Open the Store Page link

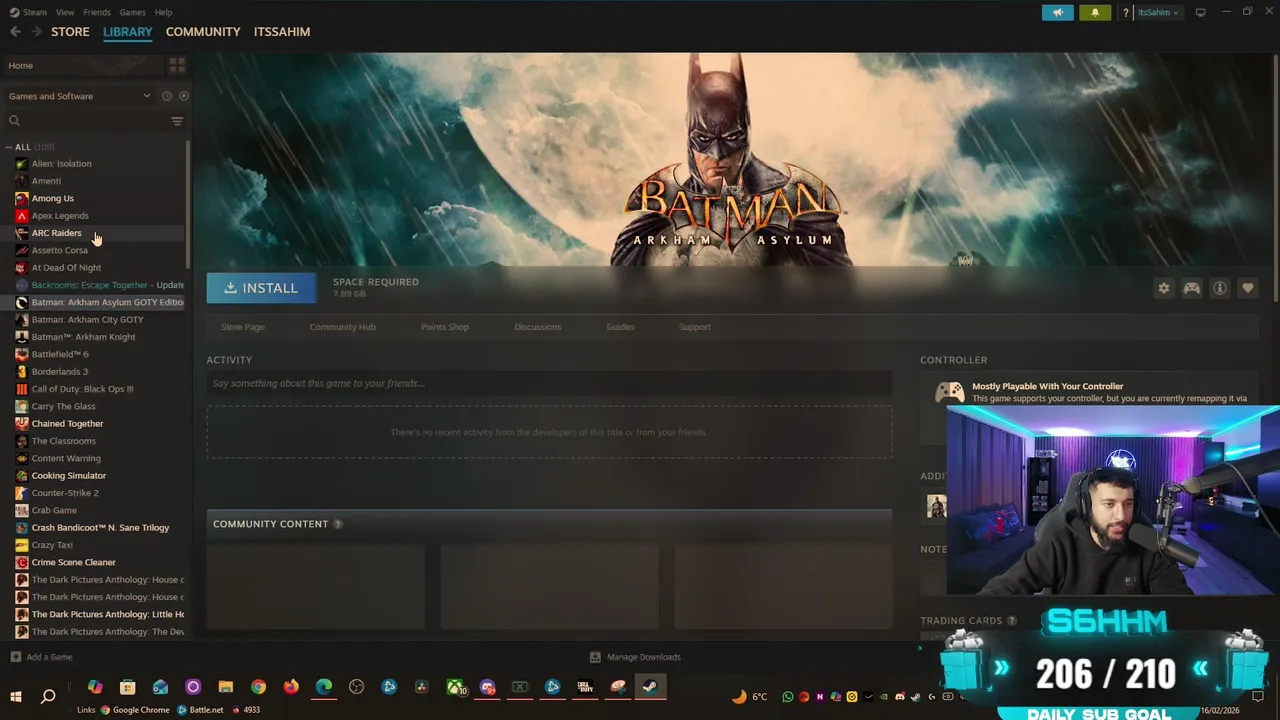click(x=243, y=327)
